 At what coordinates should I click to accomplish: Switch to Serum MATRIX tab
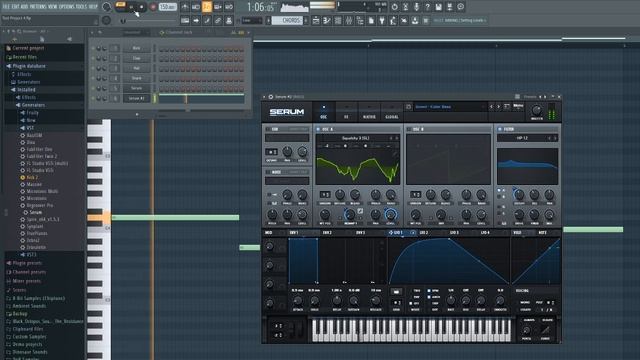(369, 112)
